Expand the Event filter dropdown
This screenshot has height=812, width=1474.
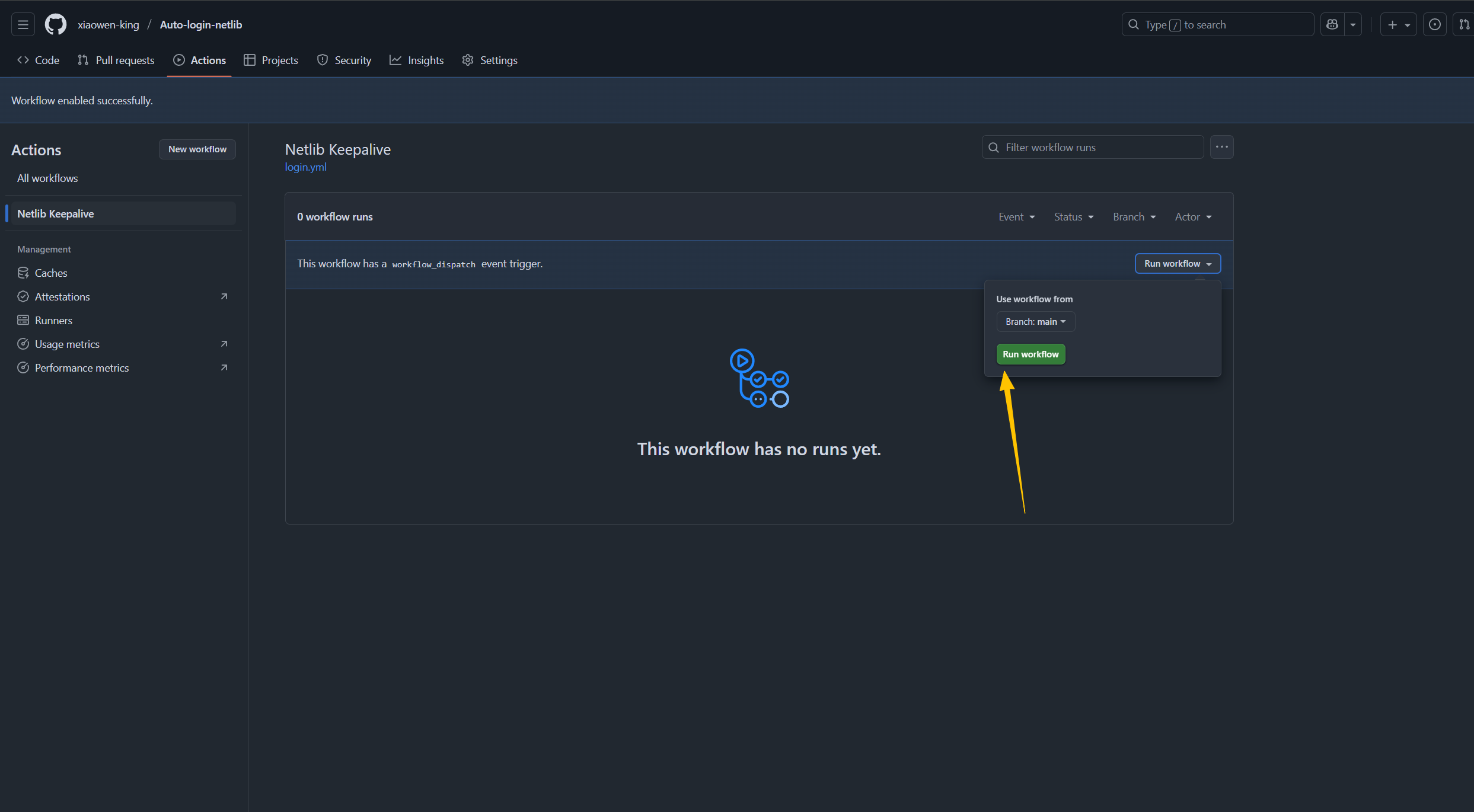pyautogui.click(x=1016, y=217)
